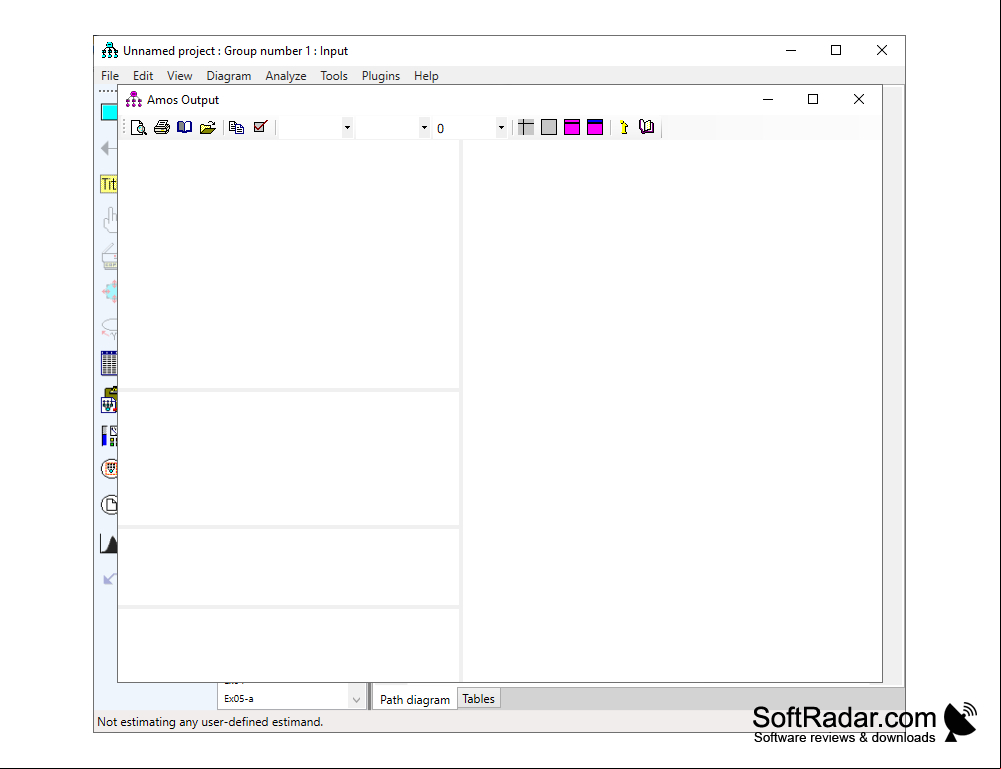The height and width of the screenshot is (769, 1001).
Task: Open Page Setup blue book icon
Action: tap(184, 128)
